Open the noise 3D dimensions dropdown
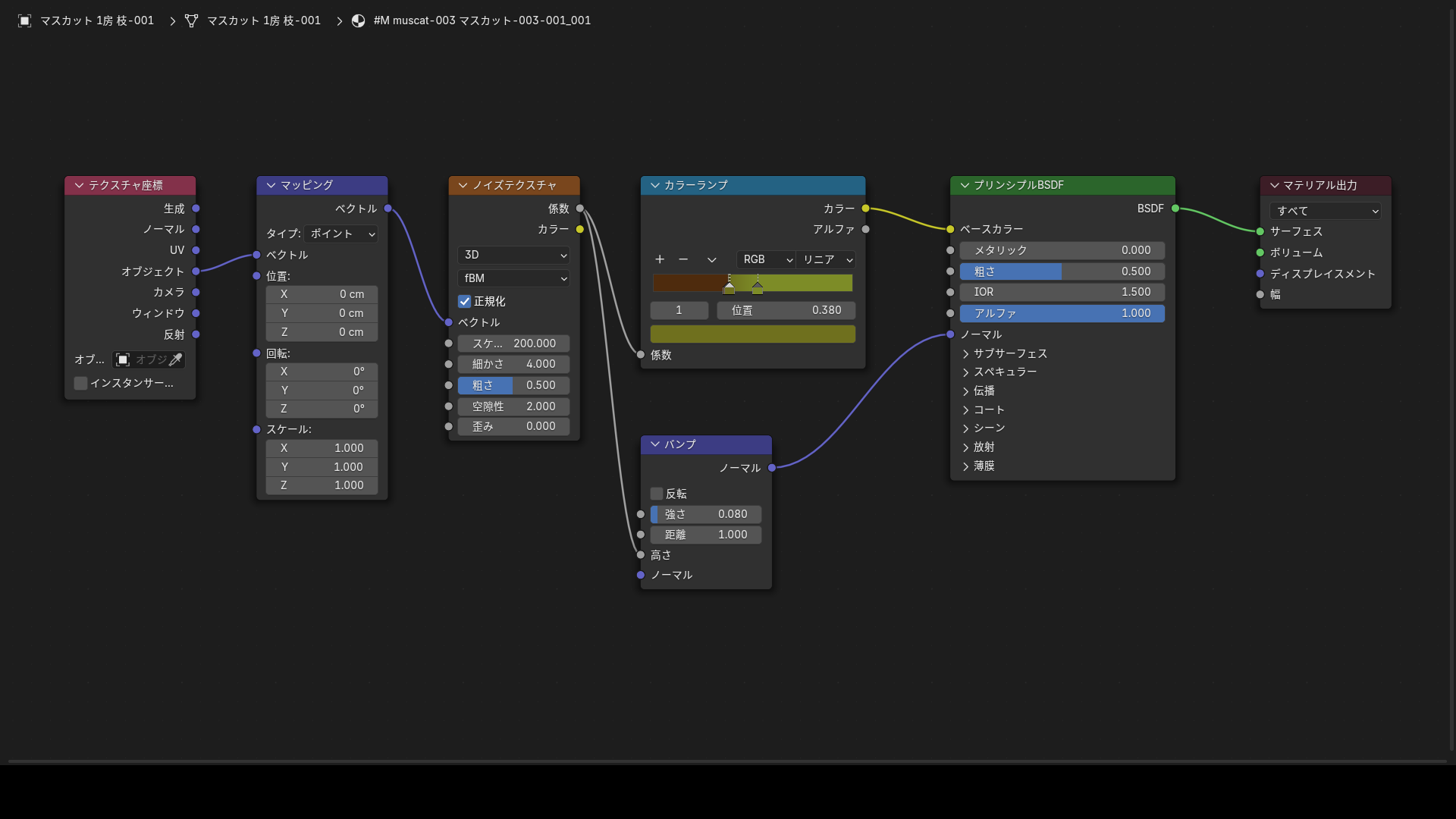Screen dimensions: 1456x819 (x=513, y=256)
